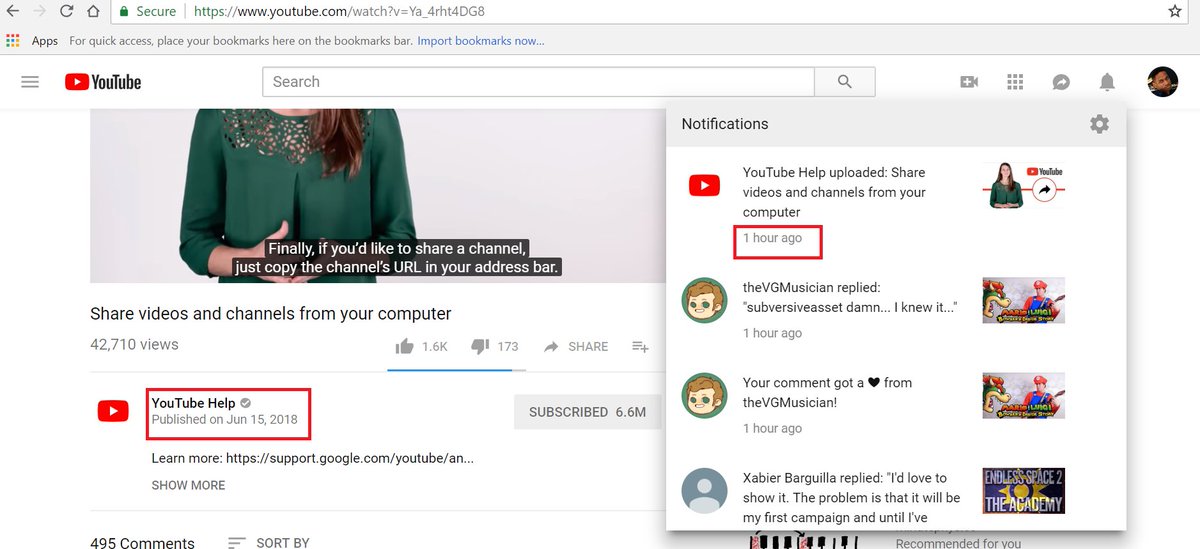
Task: Click 1 hour ago under YouTube Help upload
Action: click(x=772, y=238)
